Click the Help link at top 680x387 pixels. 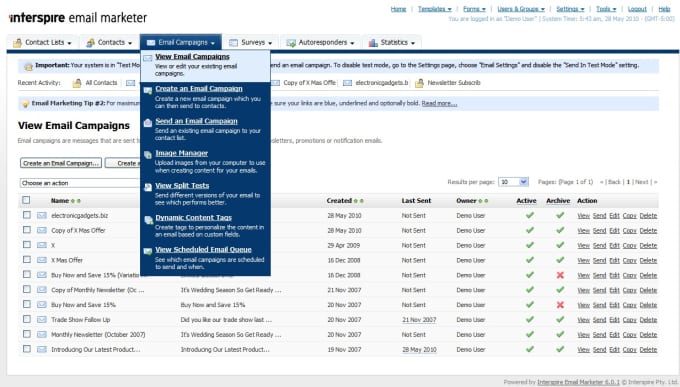(664, 9)
